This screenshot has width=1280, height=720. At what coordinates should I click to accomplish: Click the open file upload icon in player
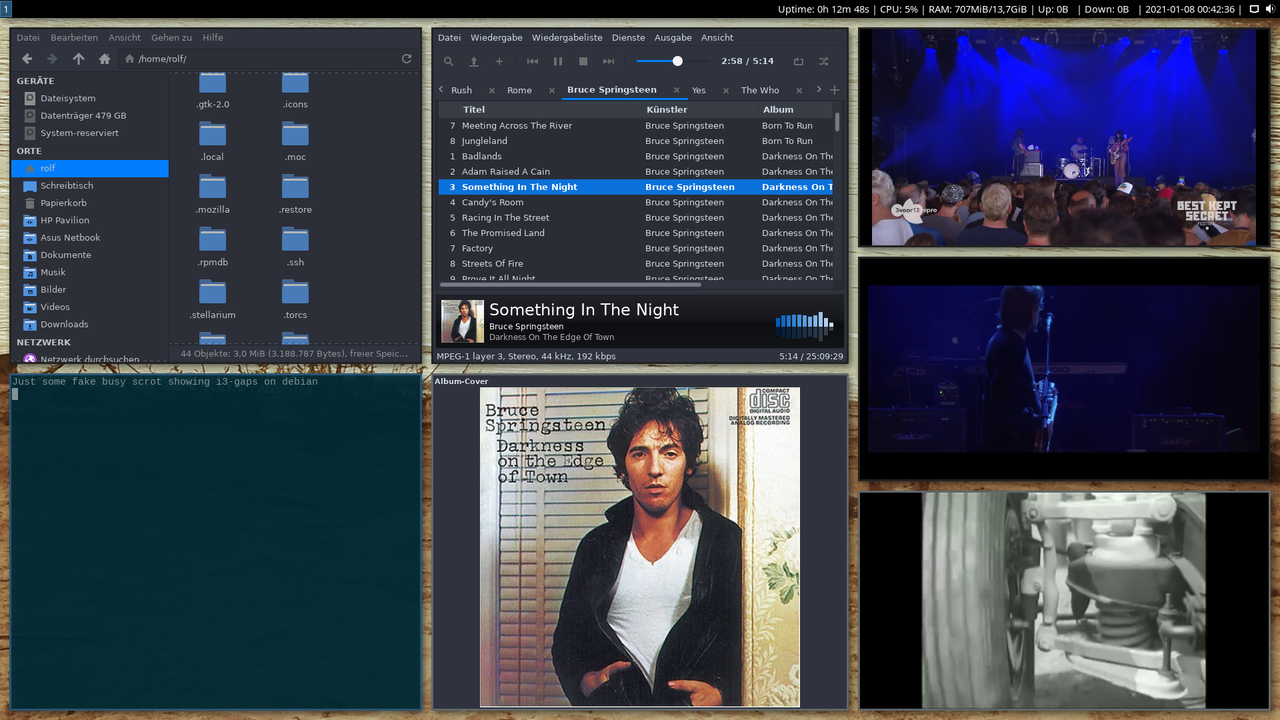tap(474, 61)
